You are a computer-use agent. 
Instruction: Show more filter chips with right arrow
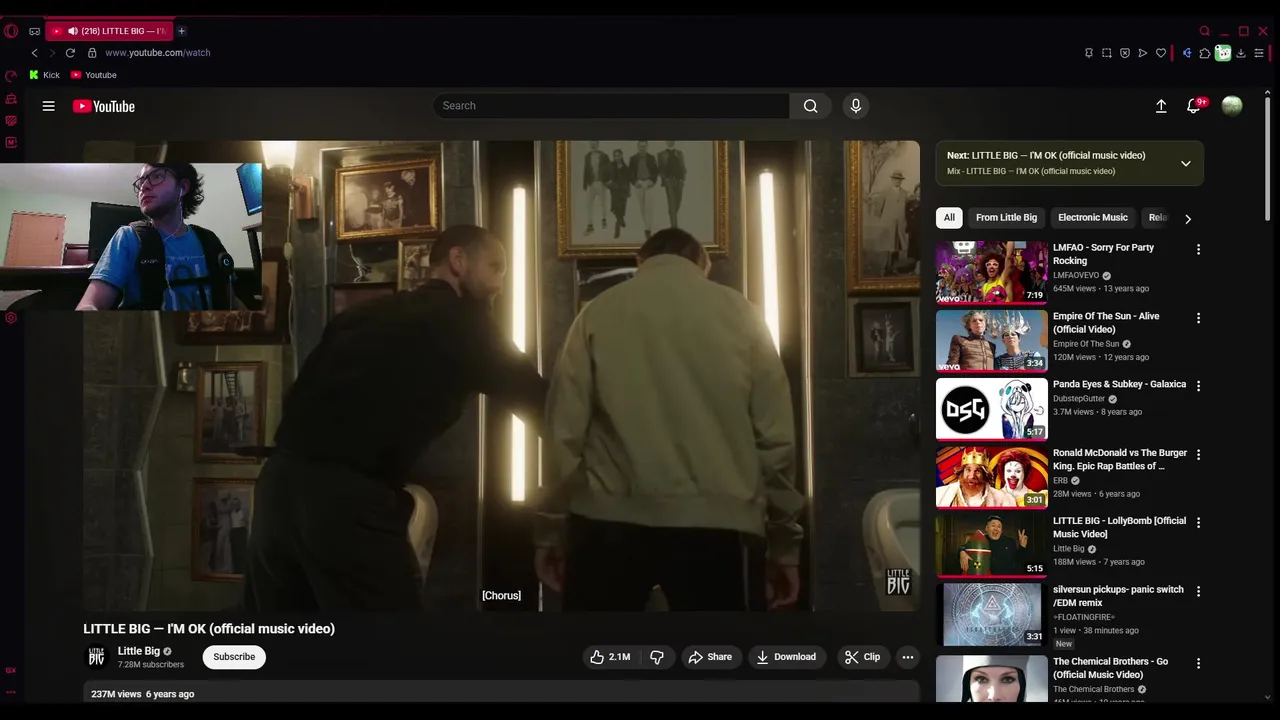coord(1188,218)
